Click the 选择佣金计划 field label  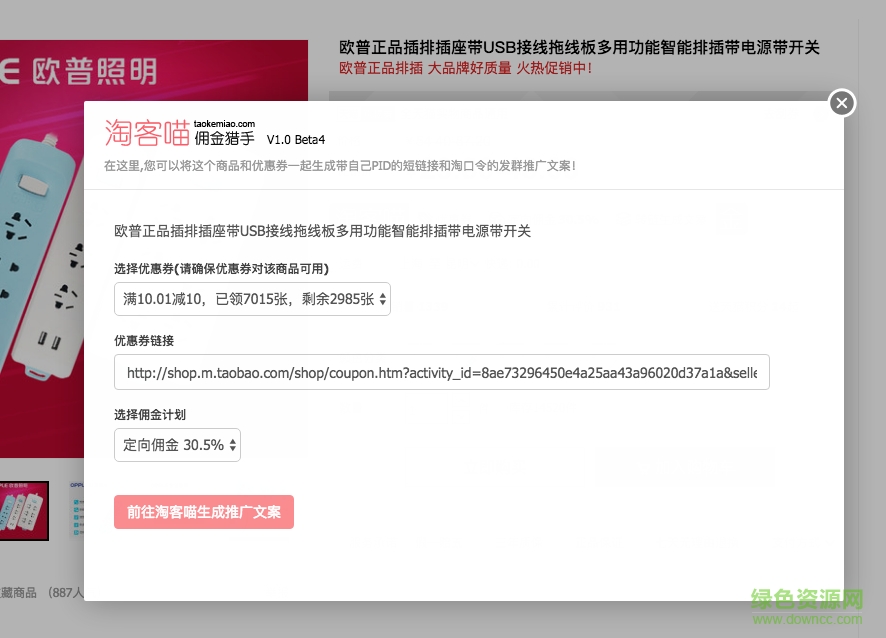(x=150, y=414)
